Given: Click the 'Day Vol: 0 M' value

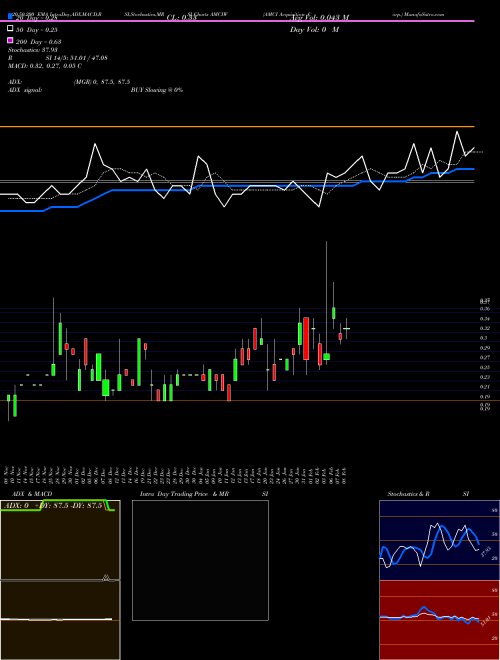Looking at the screenshot, I should [x=314, y=29].
